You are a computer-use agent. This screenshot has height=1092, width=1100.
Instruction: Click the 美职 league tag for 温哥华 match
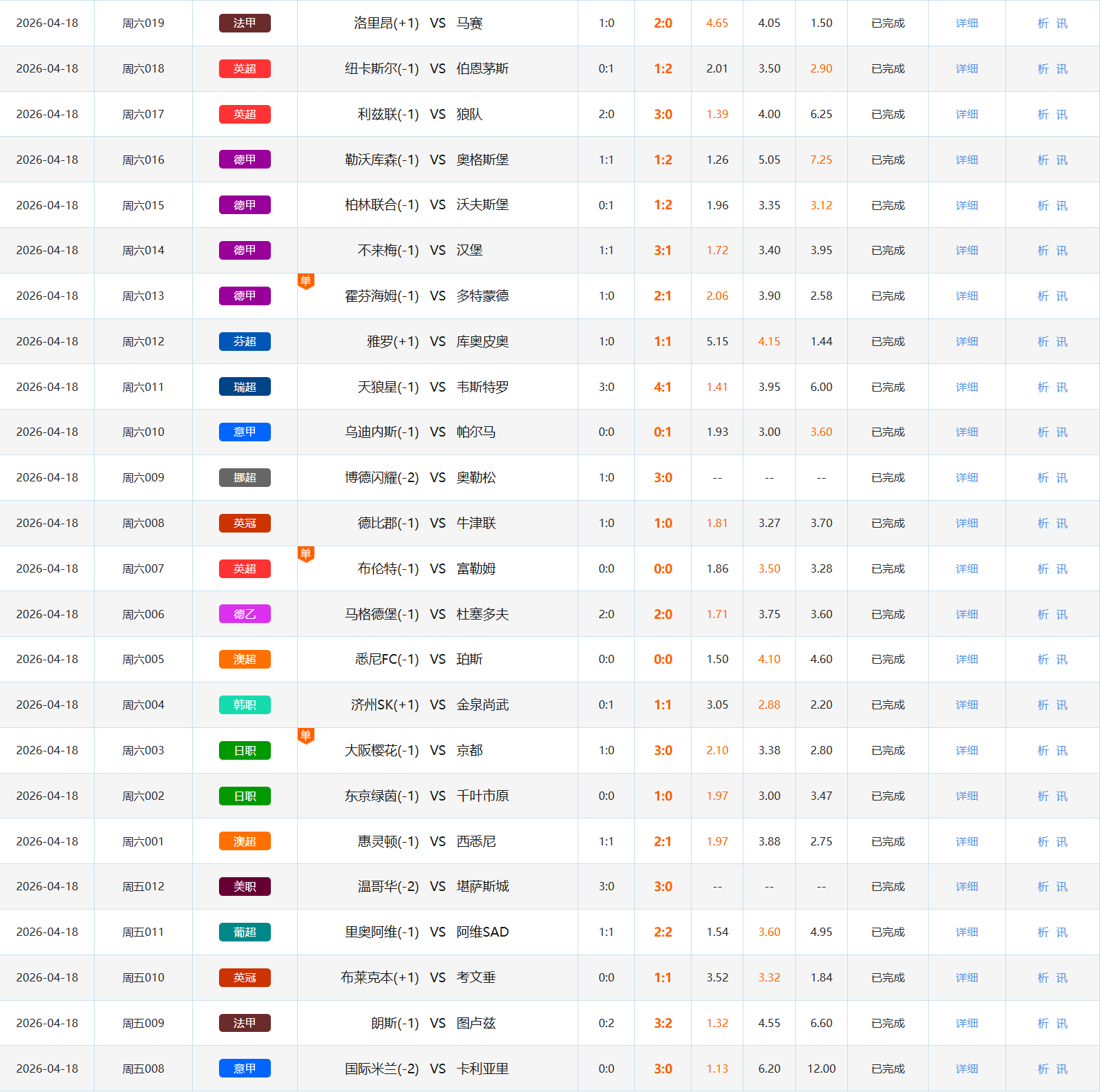(245, 886)
